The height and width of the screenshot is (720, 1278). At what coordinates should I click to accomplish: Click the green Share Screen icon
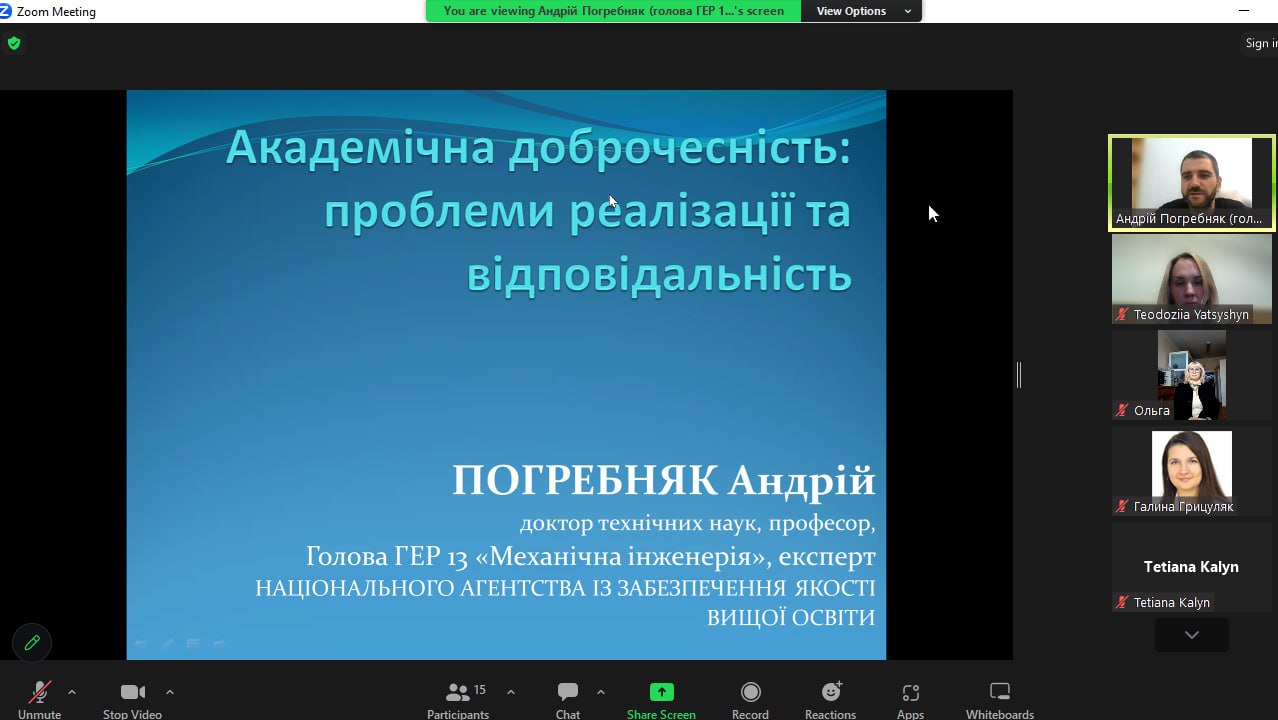[x=661, y=692]
